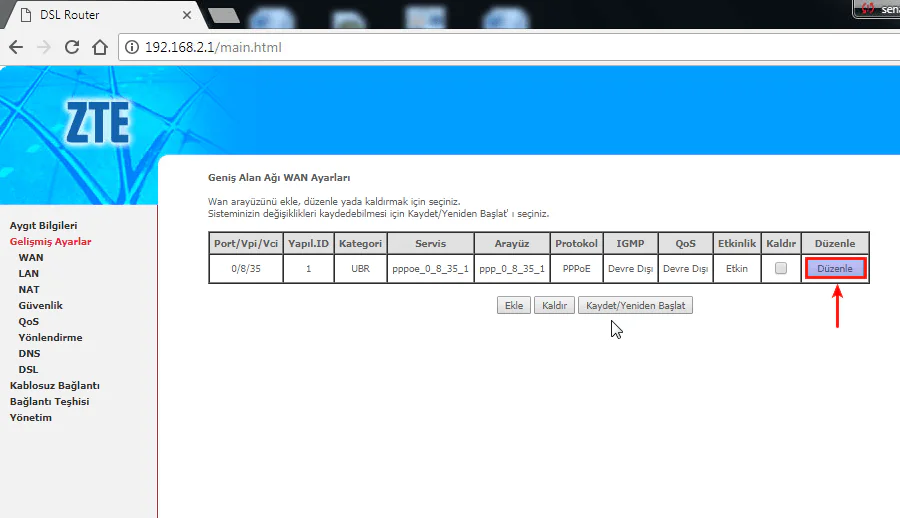Select LAN in sidebar
This screenshot has width=900, height=518.
(x=29, y=274)
